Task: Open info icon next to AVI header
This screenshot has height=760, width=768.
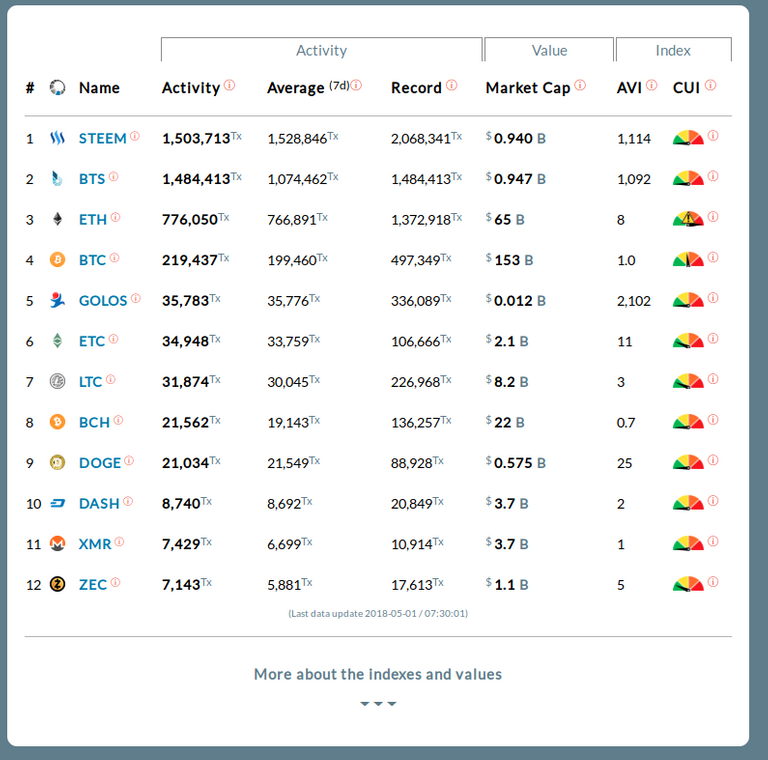Action: [651, 85]
